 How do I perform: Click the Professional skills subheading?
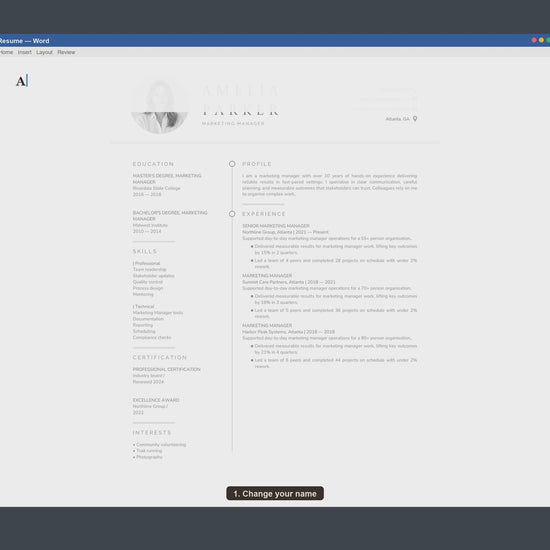(x=146, y=263)
